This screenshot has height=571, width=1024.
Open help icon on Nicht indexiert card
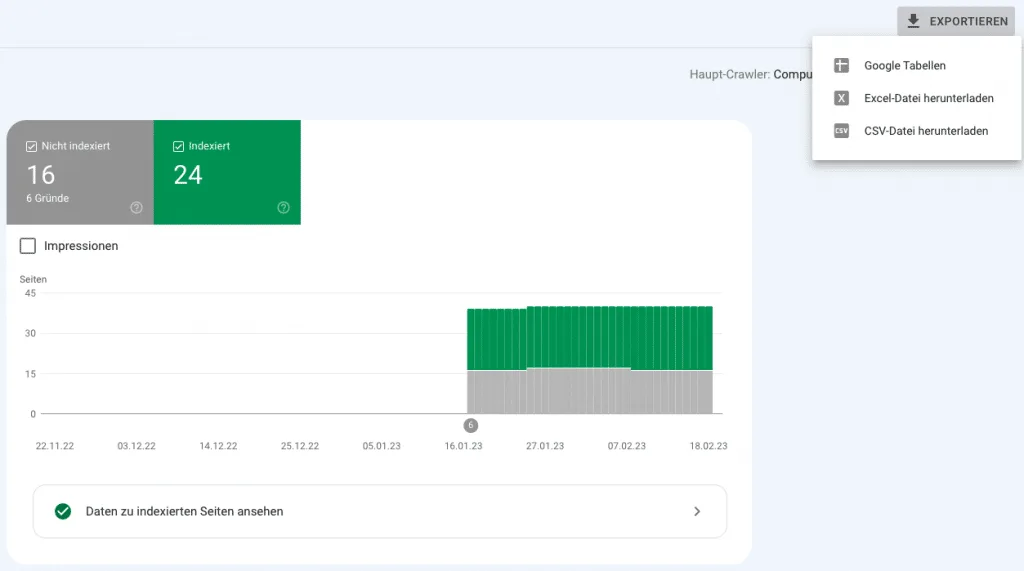coord(136,208)
